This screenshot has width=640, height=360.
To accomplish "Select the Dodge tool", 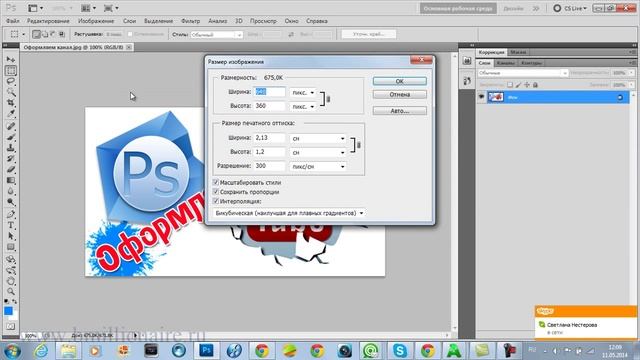I will click(11, 202).
